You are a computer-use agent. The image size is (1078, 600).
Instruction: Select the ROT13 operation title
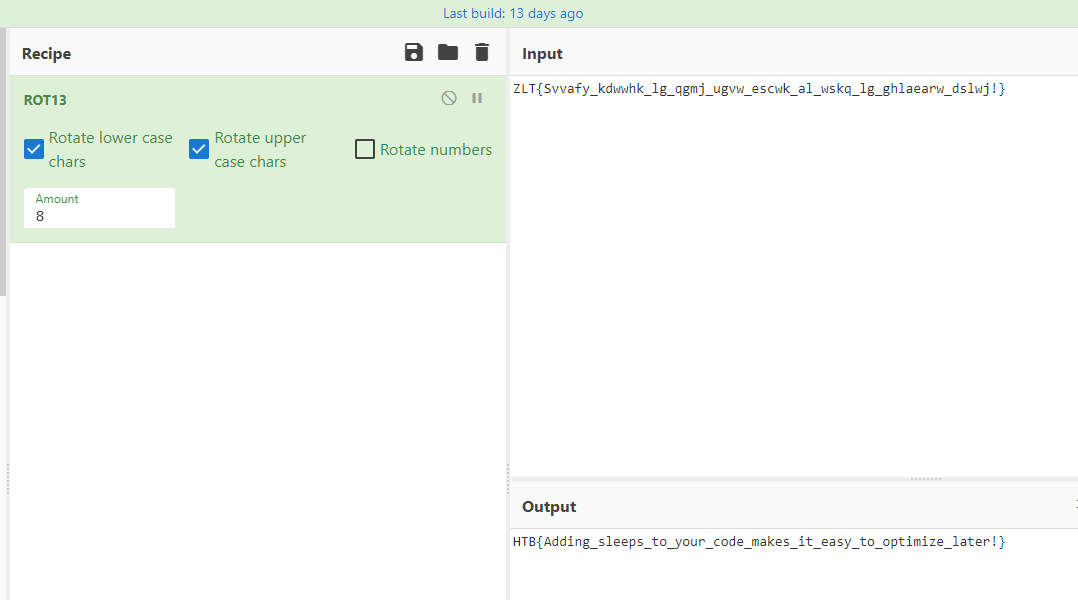tap(45, 100)
